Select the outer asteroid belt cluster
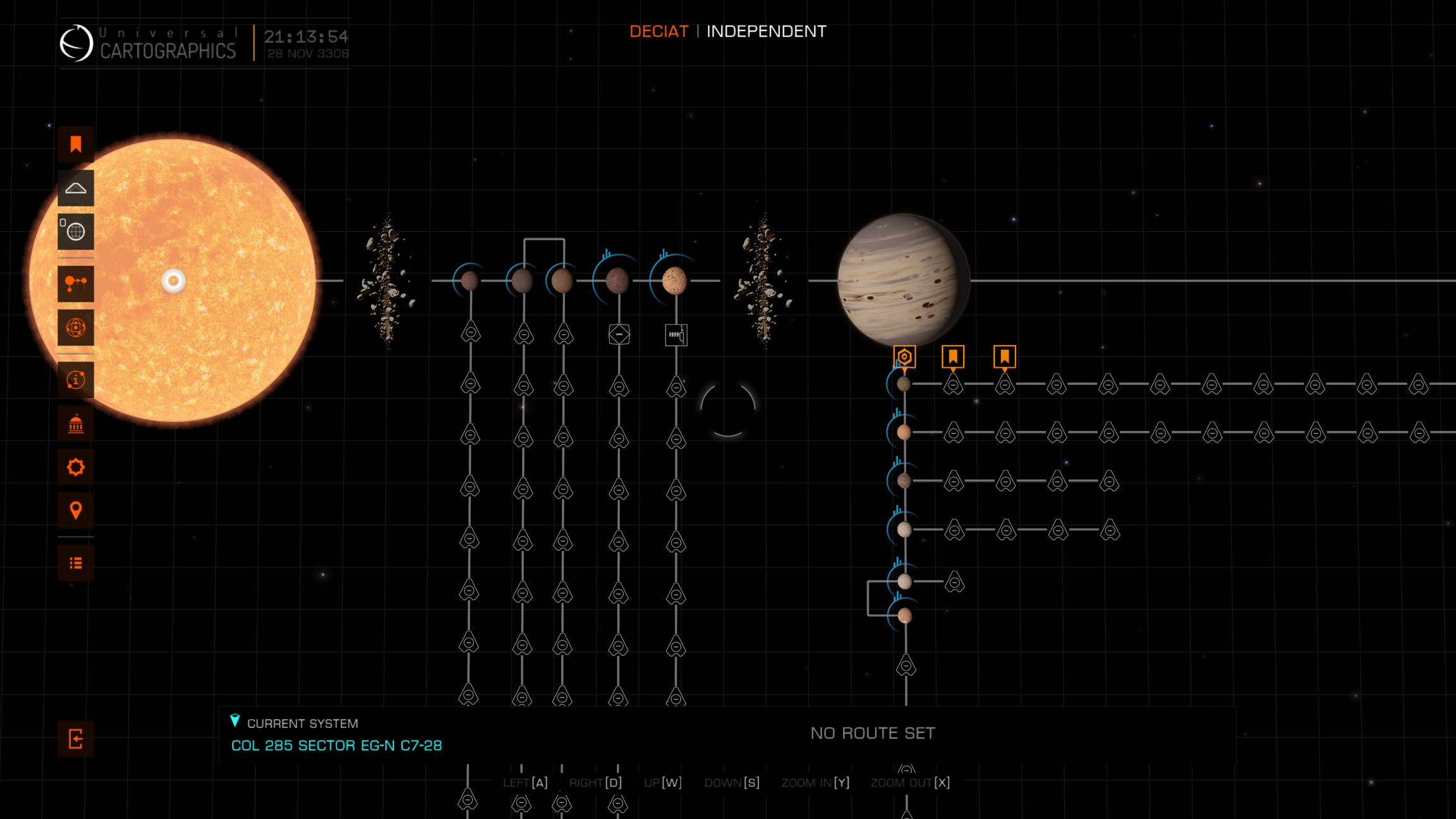Screen dimensions: 1456x819 click(763, 281)
